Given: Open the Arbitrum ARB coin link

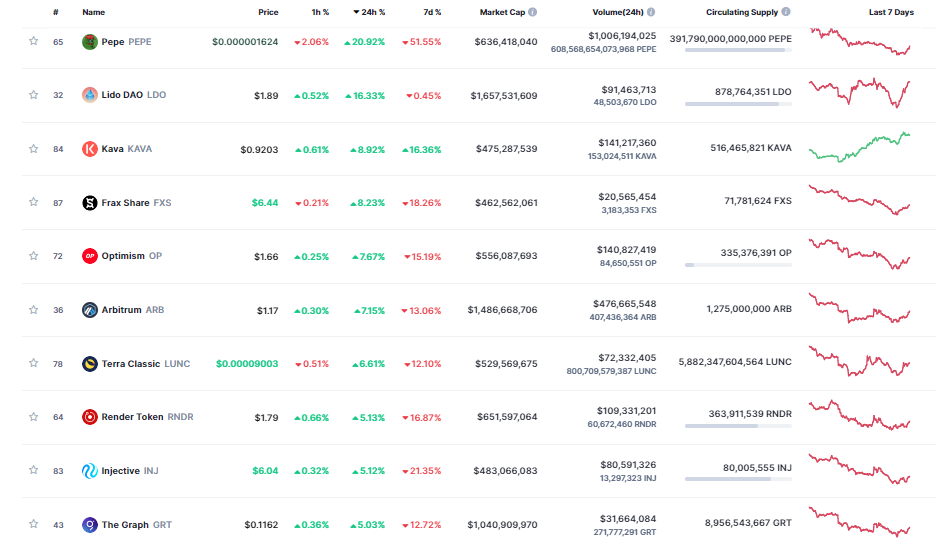Looking at the screenshot, I should [x=132, y=310].
